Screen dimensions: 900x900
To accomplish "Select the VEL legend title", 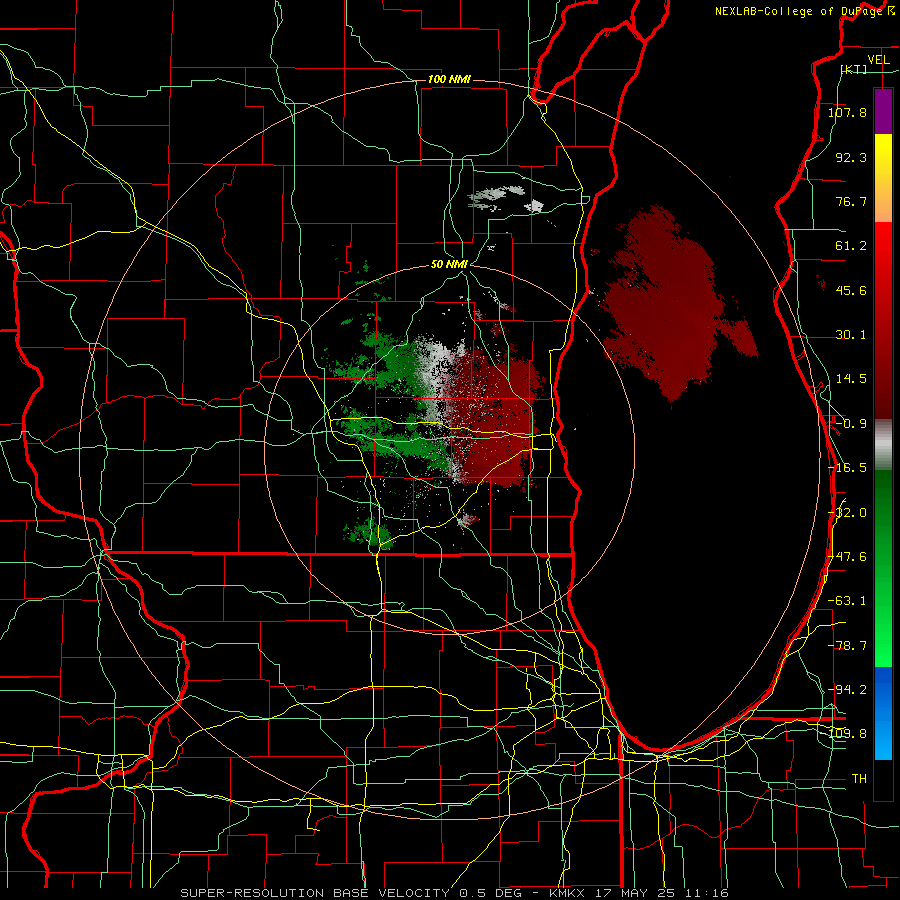I will [878, 60].
